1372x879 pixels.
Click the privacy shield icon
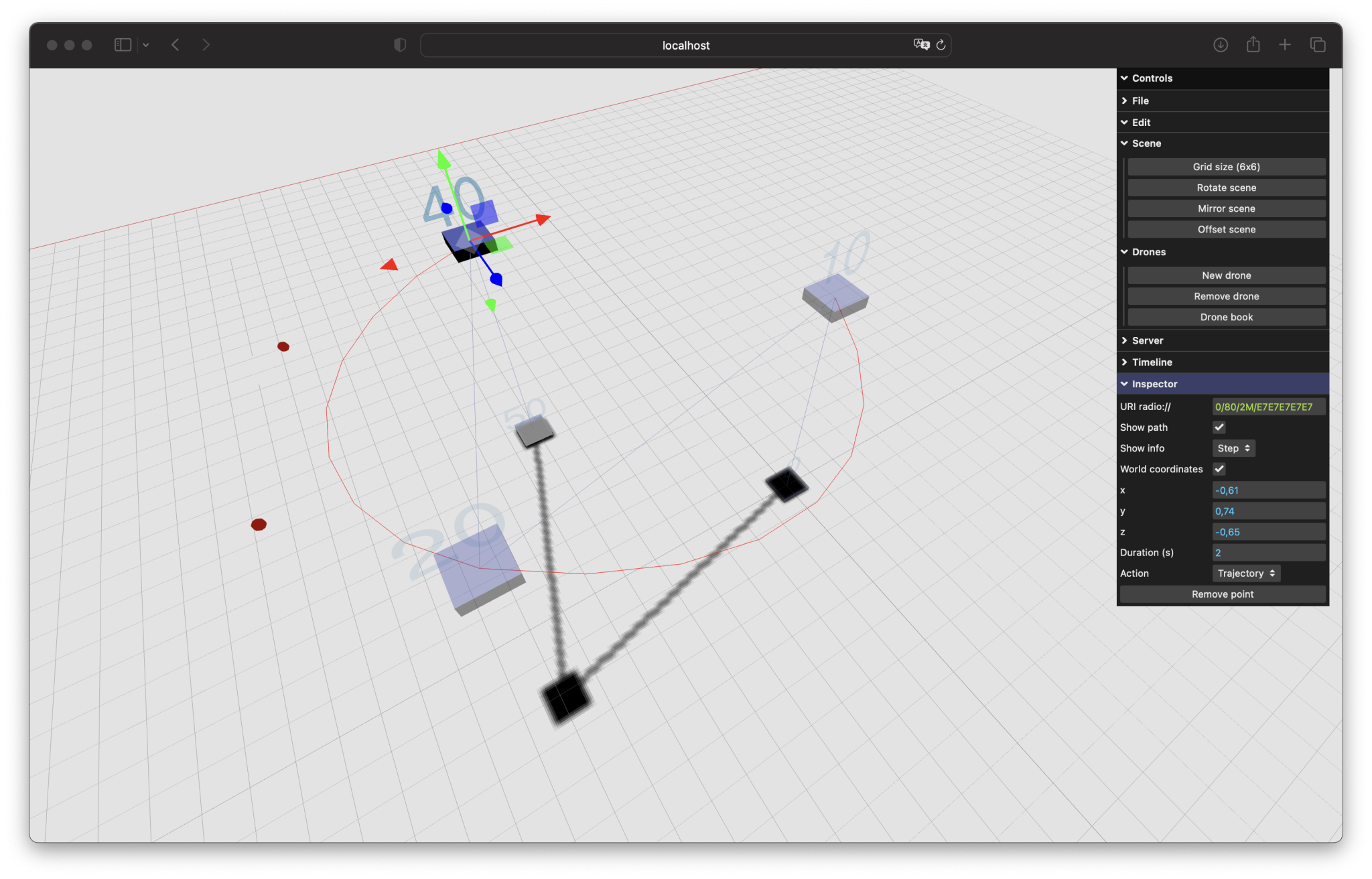click(x=400, y=45)
